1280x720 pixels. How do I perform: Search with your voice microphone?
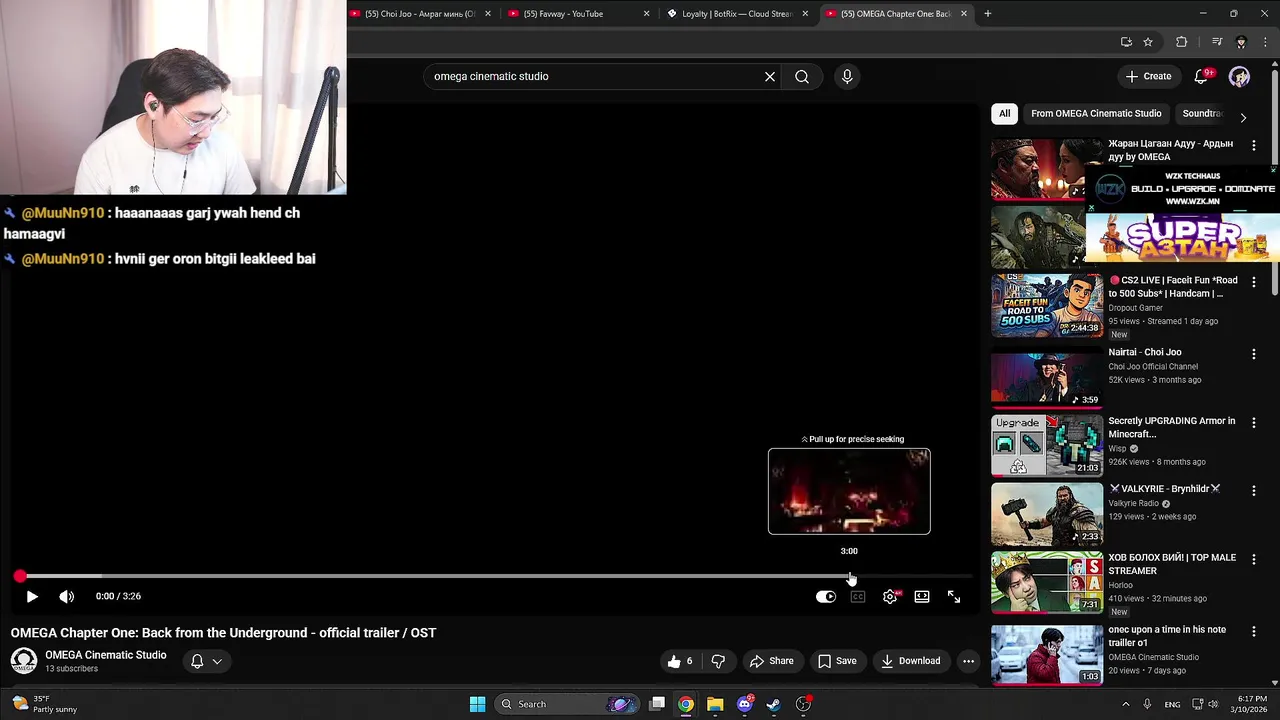tap(847, 76)
